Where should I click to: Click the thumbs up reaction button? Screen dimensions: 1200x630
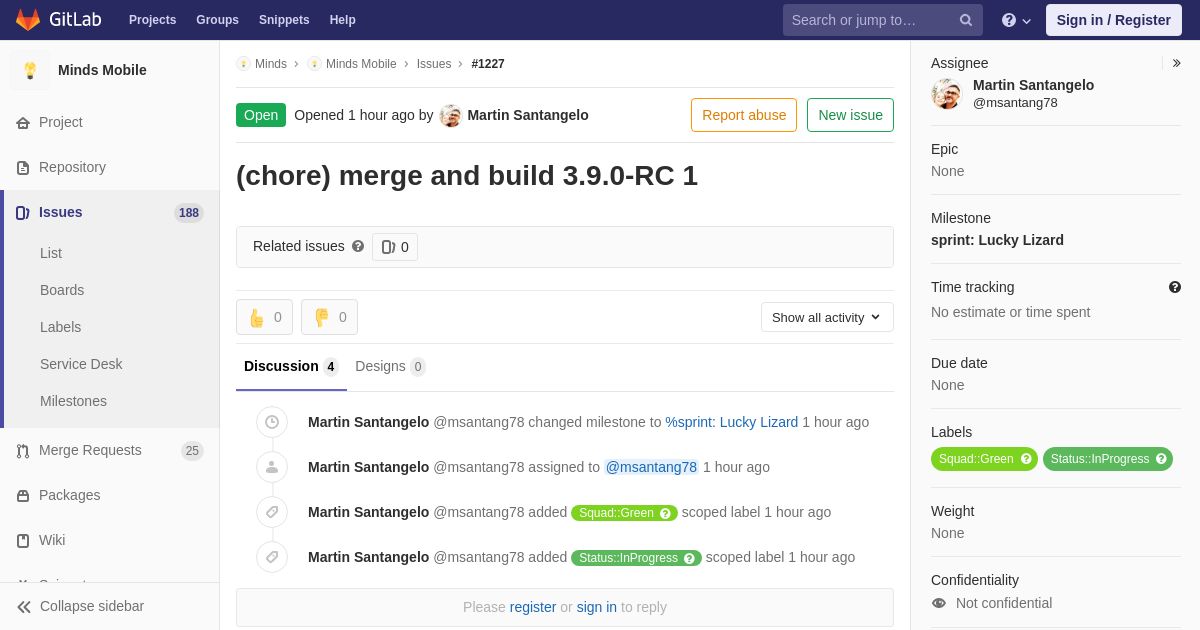[264, 317]
